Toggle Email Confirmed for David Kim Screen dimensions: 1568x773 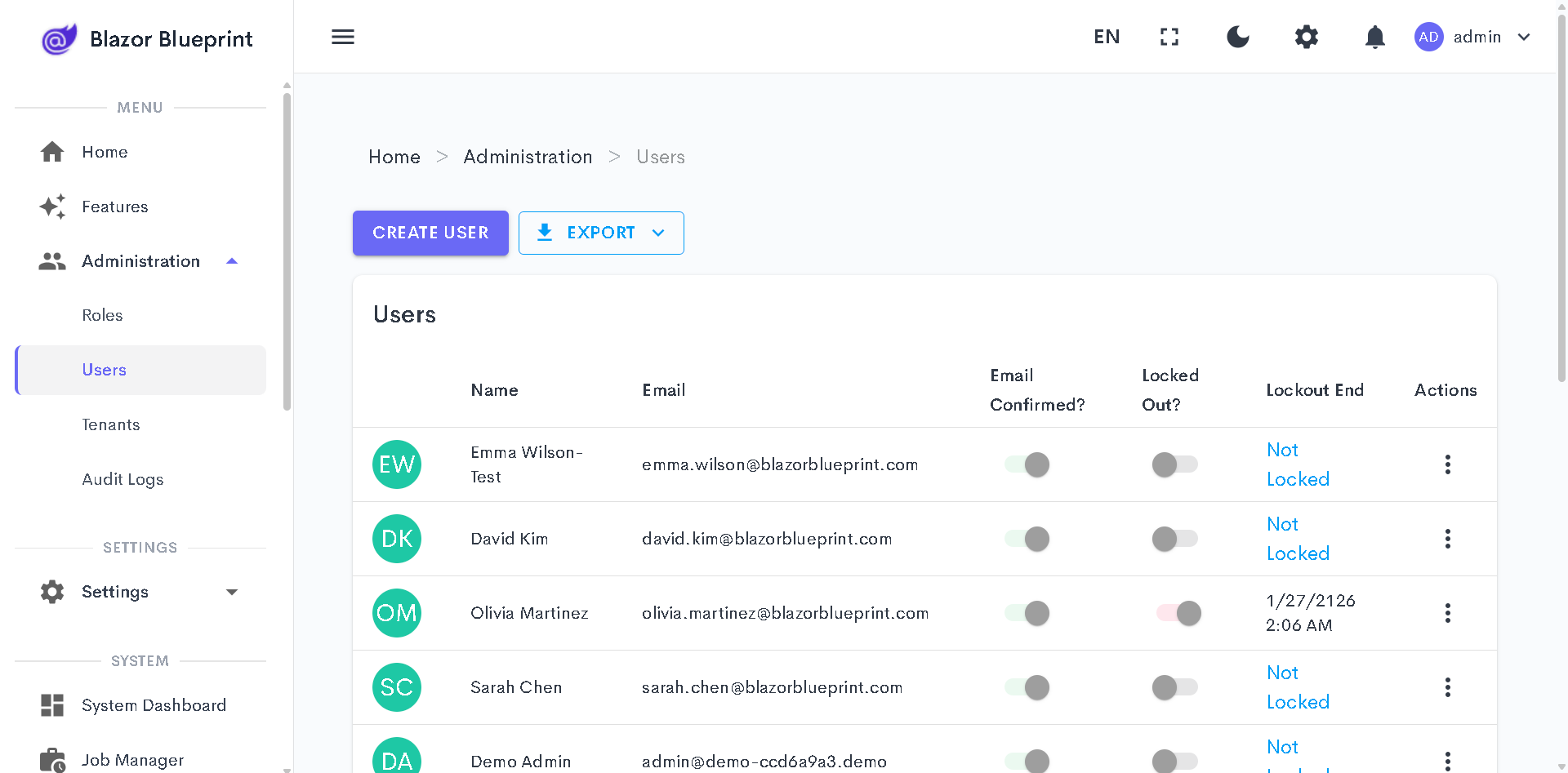(1027, 539)
